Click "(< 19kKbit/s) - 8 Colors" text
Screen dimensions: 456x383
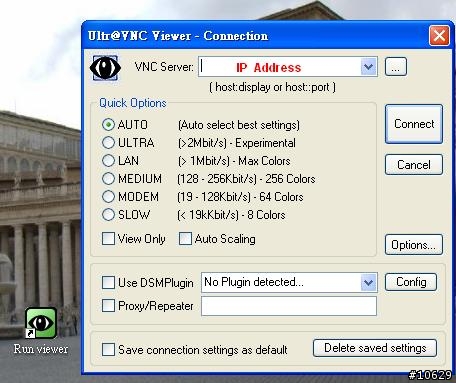pos(231,215)
